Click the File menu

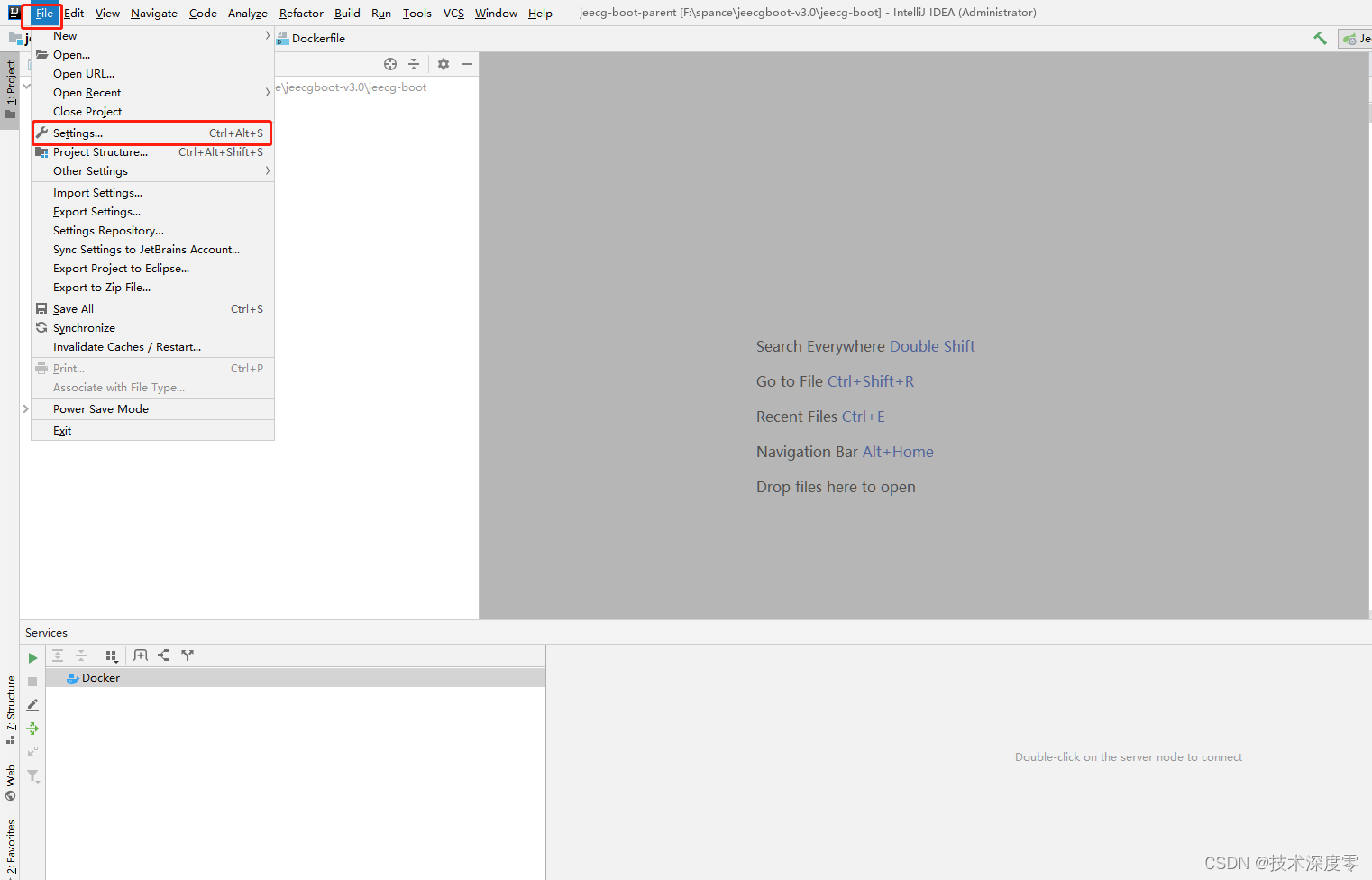tap(44, 14)
